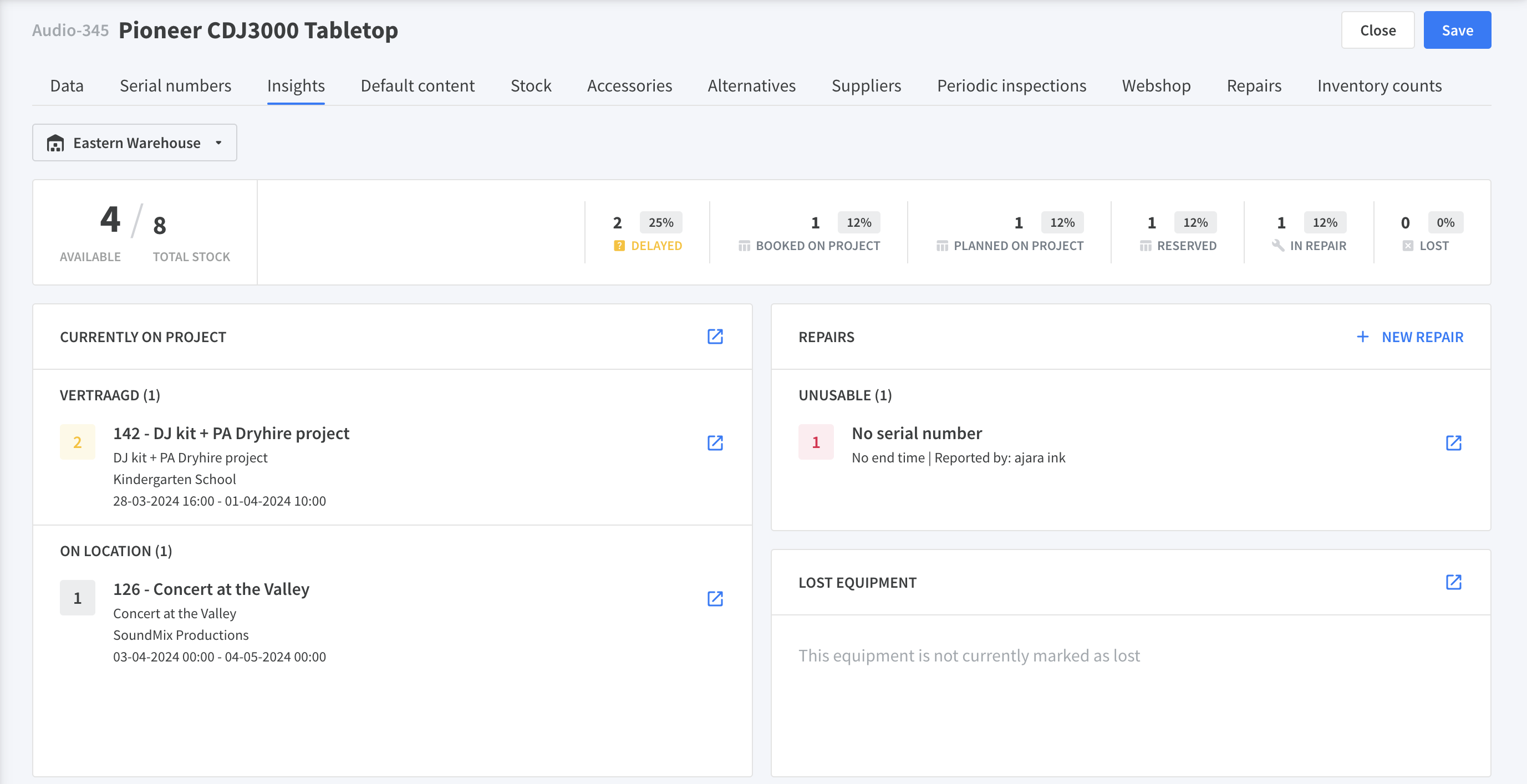
Task: Go to the Suppliers tab
Action: point(866,85)
